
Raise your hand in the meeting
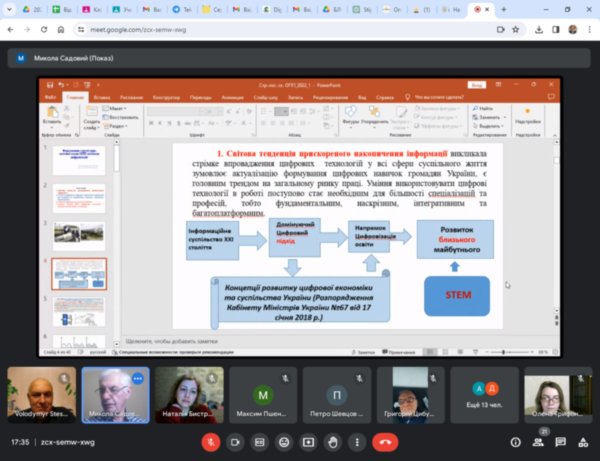333,441
